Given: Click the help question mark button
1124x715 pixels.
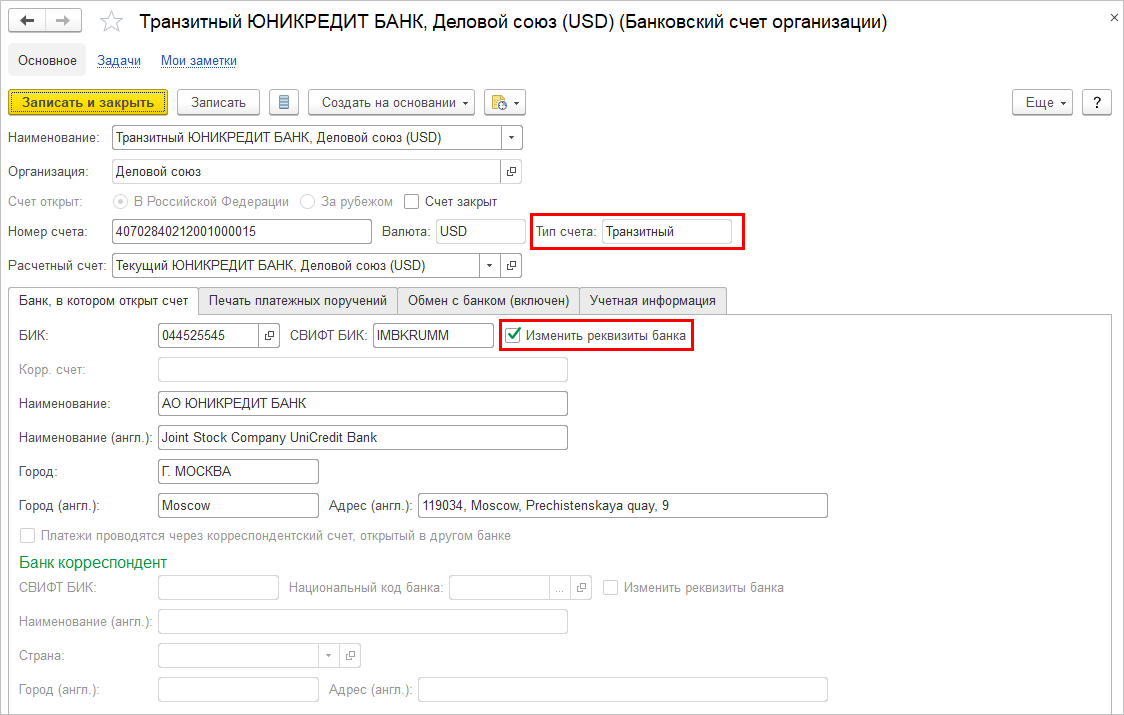Looking at the screenshot, I should point(1097,102).
